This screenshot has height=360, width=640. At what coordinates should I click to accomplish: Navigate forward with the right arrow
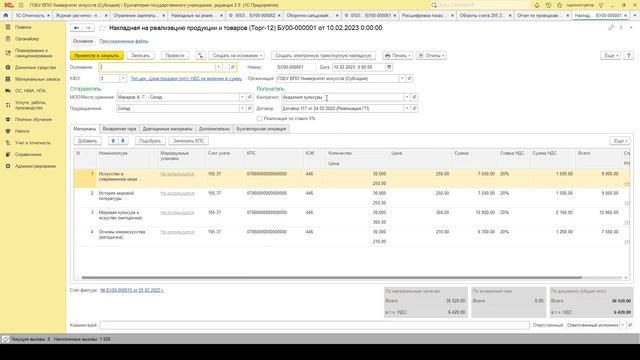coord(88,28)
